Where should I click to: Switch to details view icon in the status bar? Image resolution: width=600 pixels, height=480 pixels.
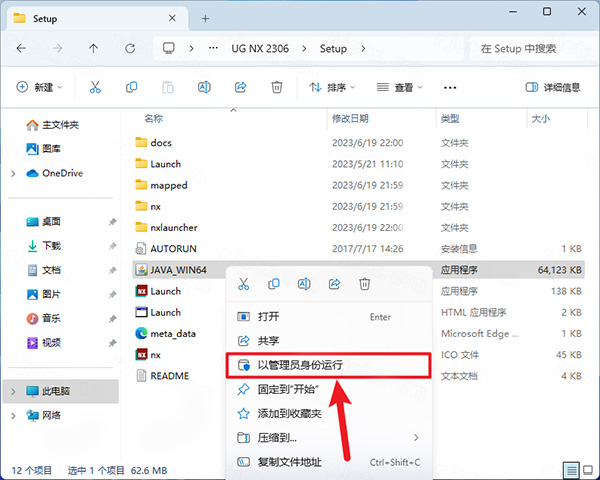[x=571, y=470]
